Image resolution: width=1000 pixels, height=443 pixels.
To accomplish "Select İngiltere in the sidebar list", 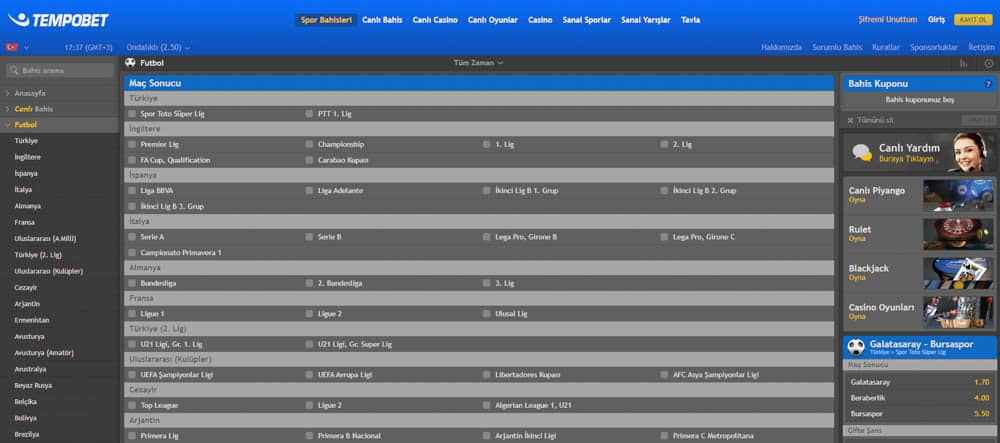I will (27, 157).
